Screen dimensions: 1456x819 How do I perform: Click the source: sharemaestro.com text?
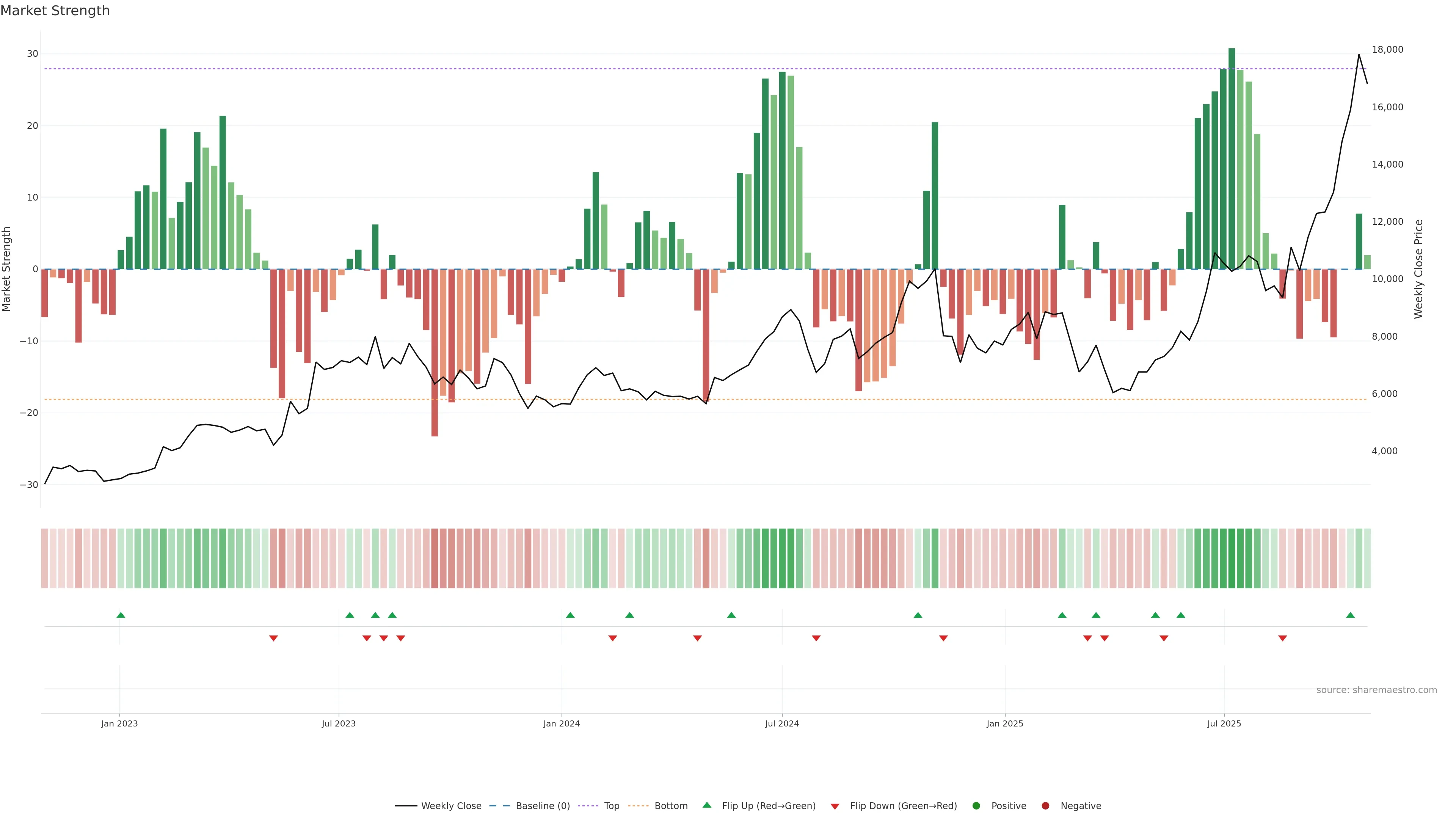(x=1376, y=690)
